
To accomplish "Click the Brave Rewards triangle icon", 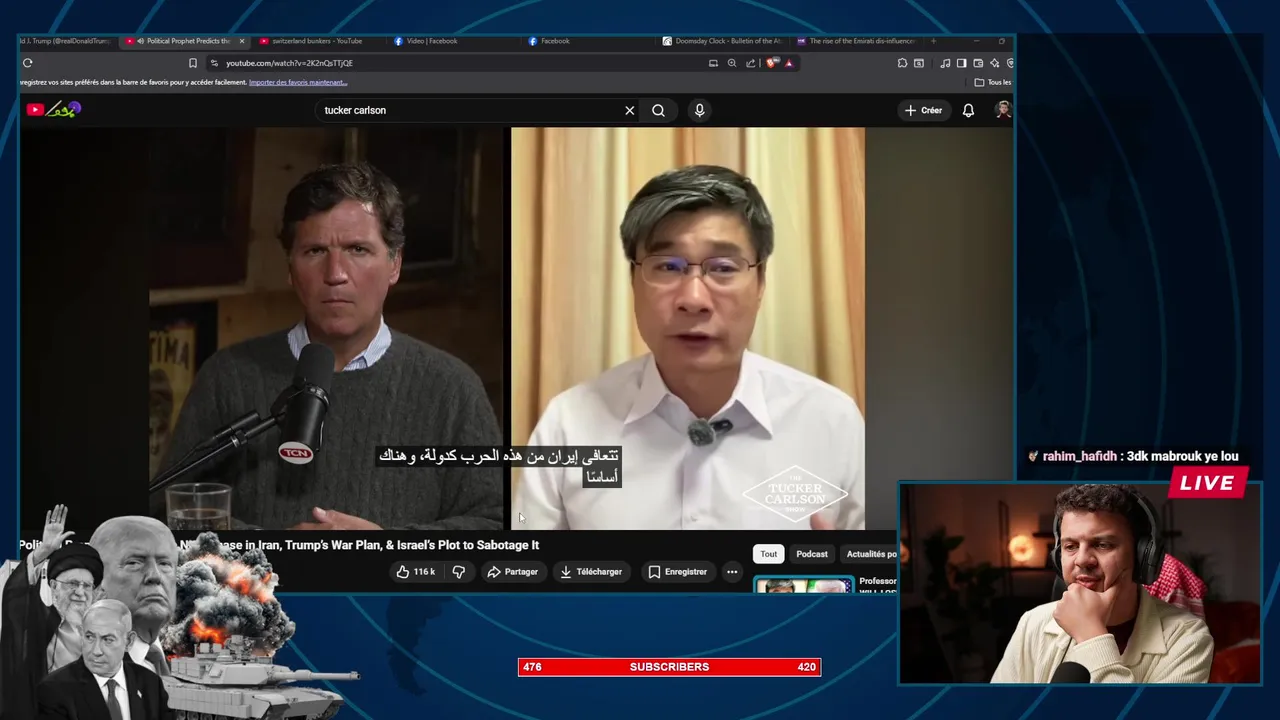I will (788, 63).
